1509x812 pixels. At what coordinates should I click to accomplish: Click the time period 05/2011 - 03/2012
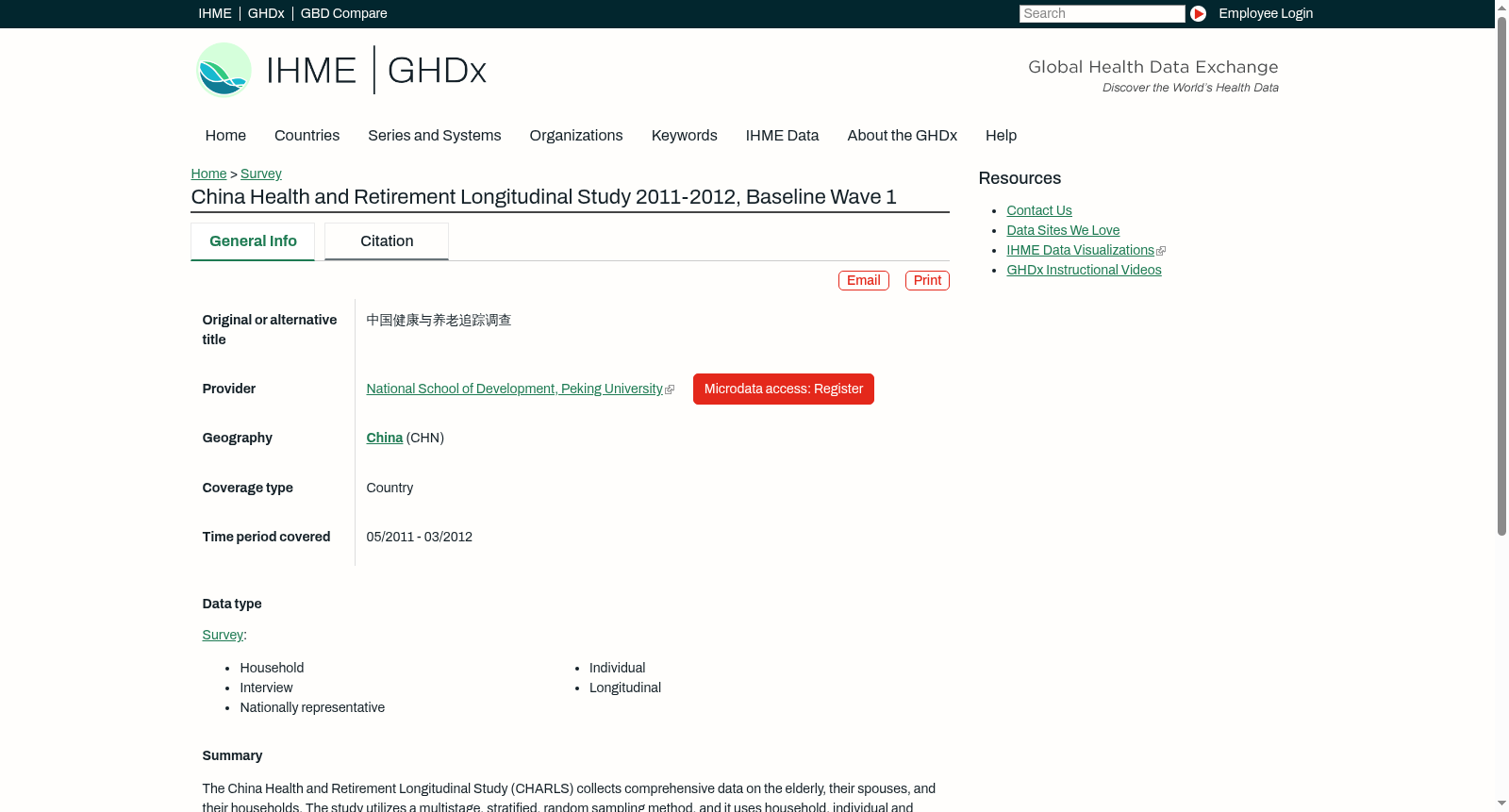419,537
